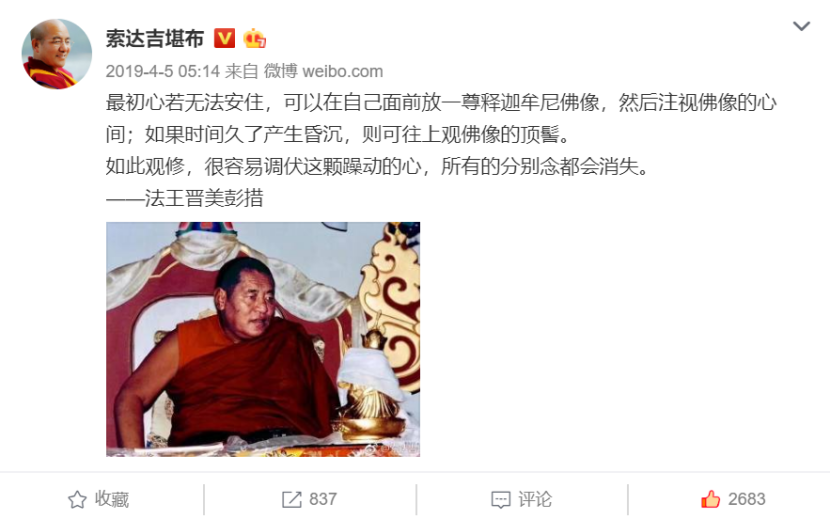
Task: Click the watermark in the photo corner
Action: [392, 448]
